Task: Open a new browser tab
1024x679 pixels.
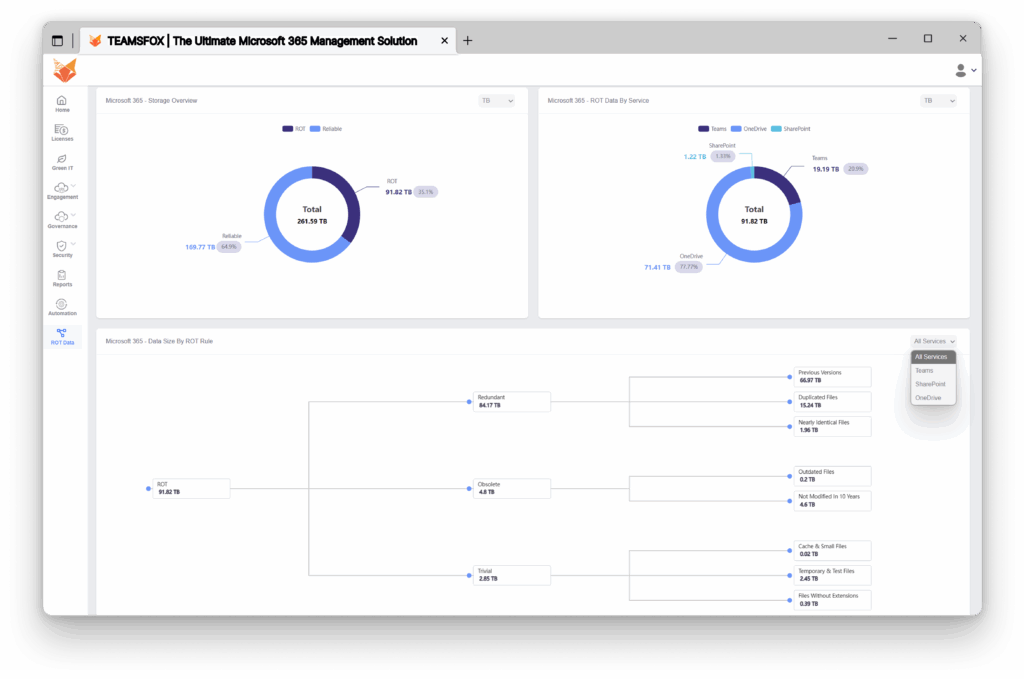Action: 468,40
